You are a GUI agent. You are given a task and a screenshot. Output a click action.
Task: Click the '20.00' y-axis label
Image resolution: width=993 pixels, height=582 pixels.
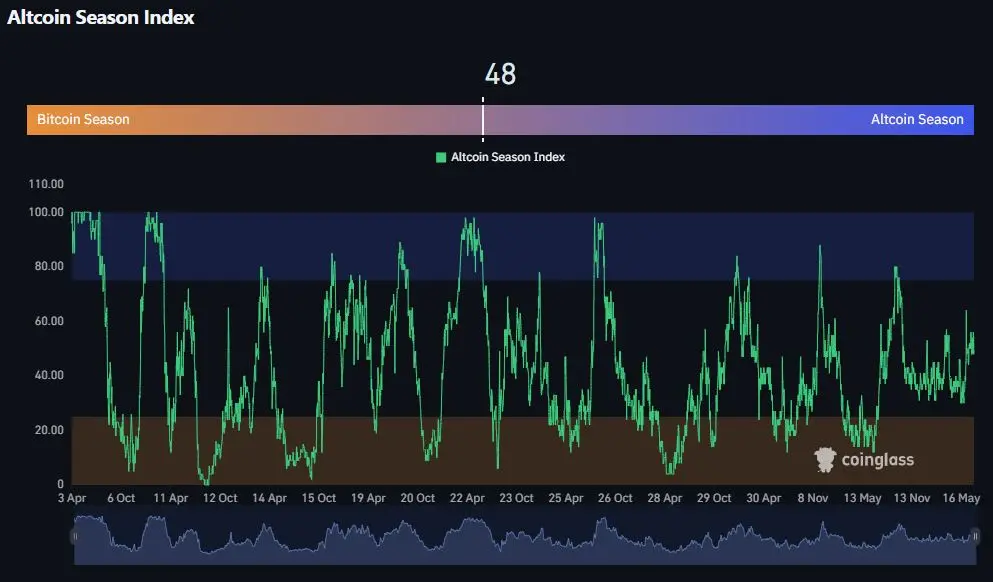coord(49,429)
